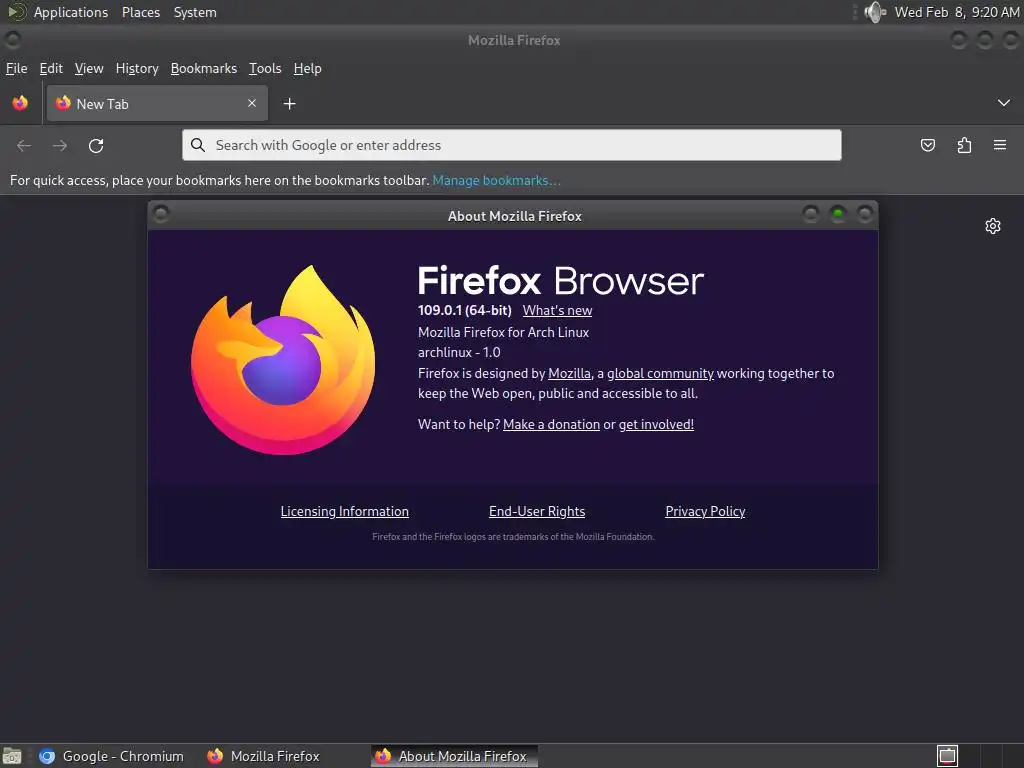Click the show desktop icon in bottom panel
The width and height of the screenshot is (1024, 768).
tap(12, 756)
